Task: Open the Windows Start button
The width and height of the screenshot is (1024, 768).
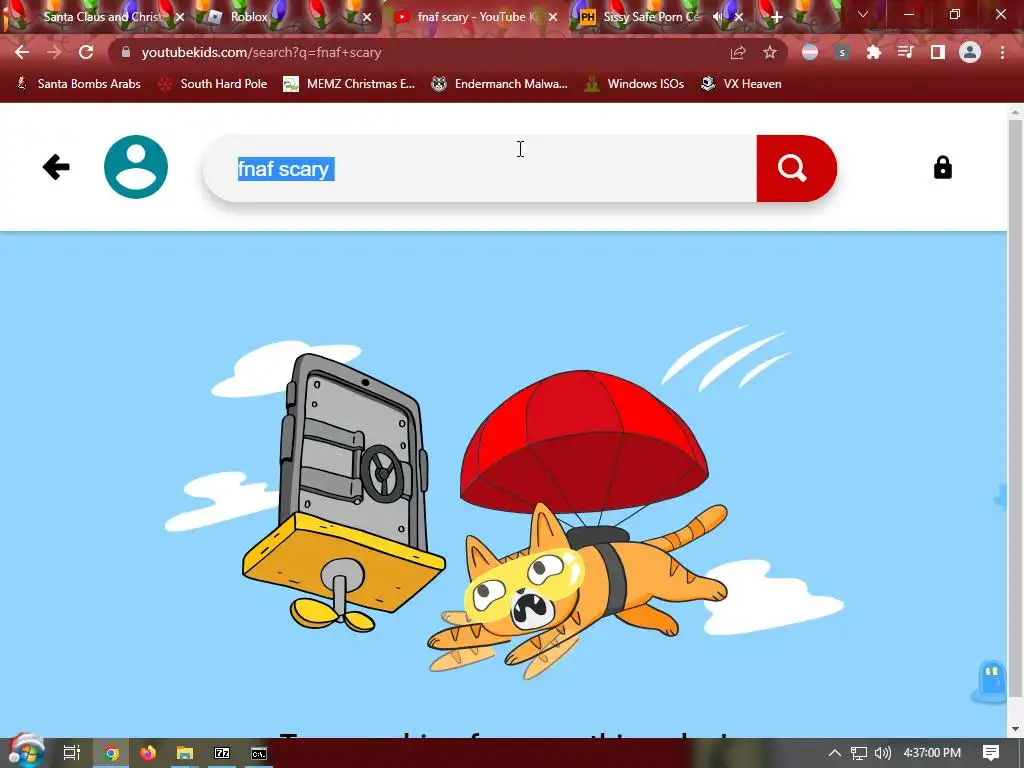Action: pyautogui.click(x=26, y=752)
